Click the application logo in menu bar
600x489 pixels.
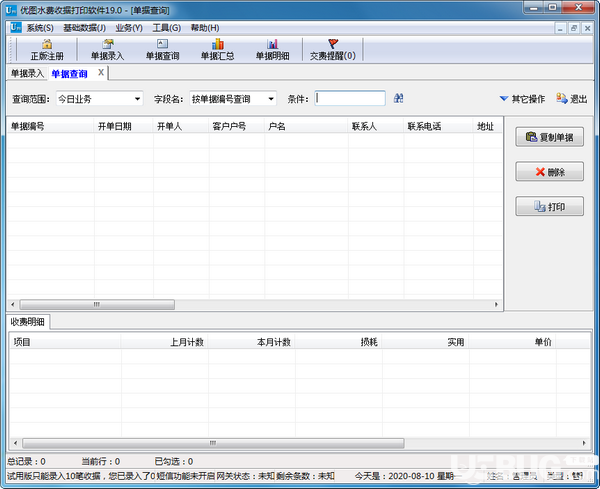pyautogui.click(x=16, y=28)
